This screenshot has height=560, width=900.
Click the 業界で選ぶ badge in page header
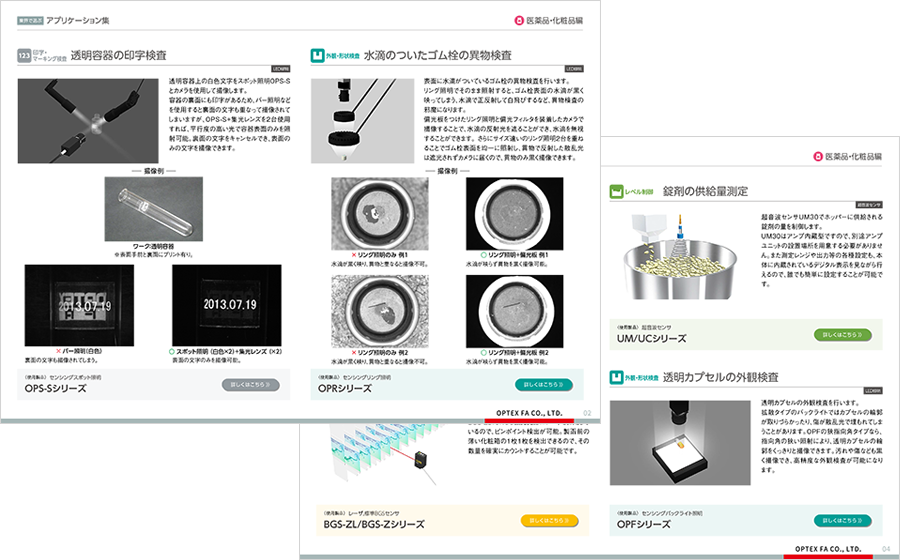(28, 19)
